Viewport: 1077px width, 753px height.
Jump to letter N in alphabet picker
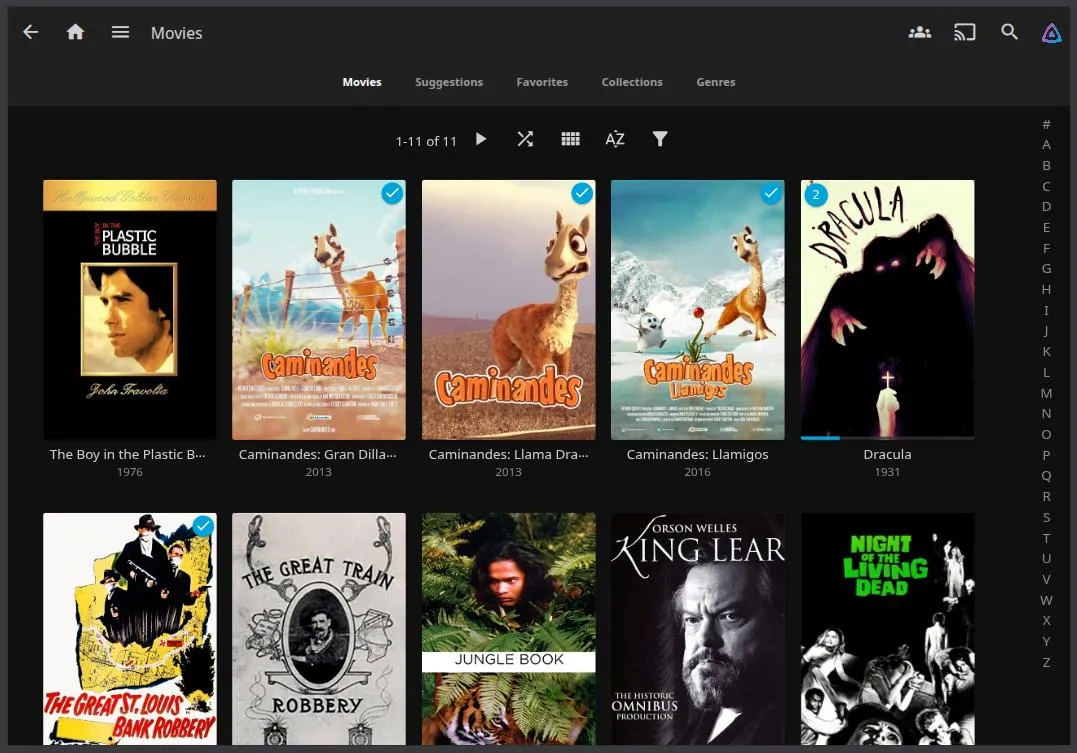(x=1046, y=414)
